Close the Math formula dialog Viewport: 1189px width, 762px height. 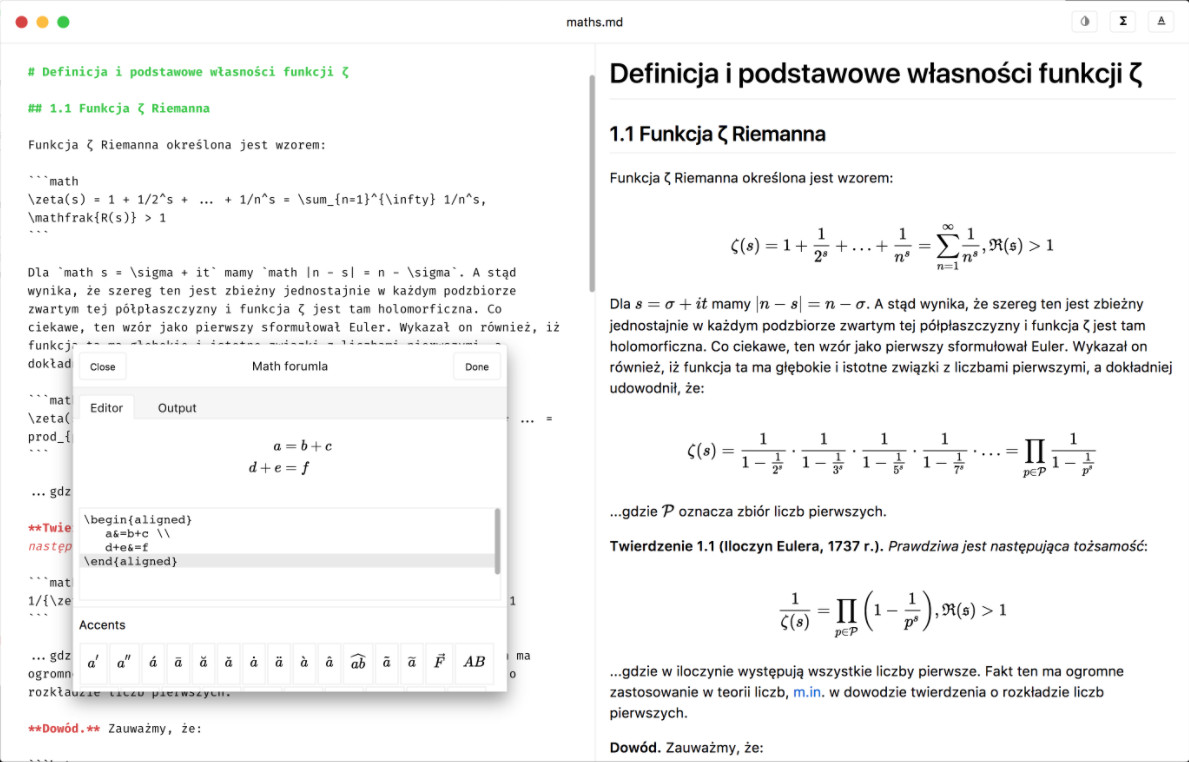102,367
